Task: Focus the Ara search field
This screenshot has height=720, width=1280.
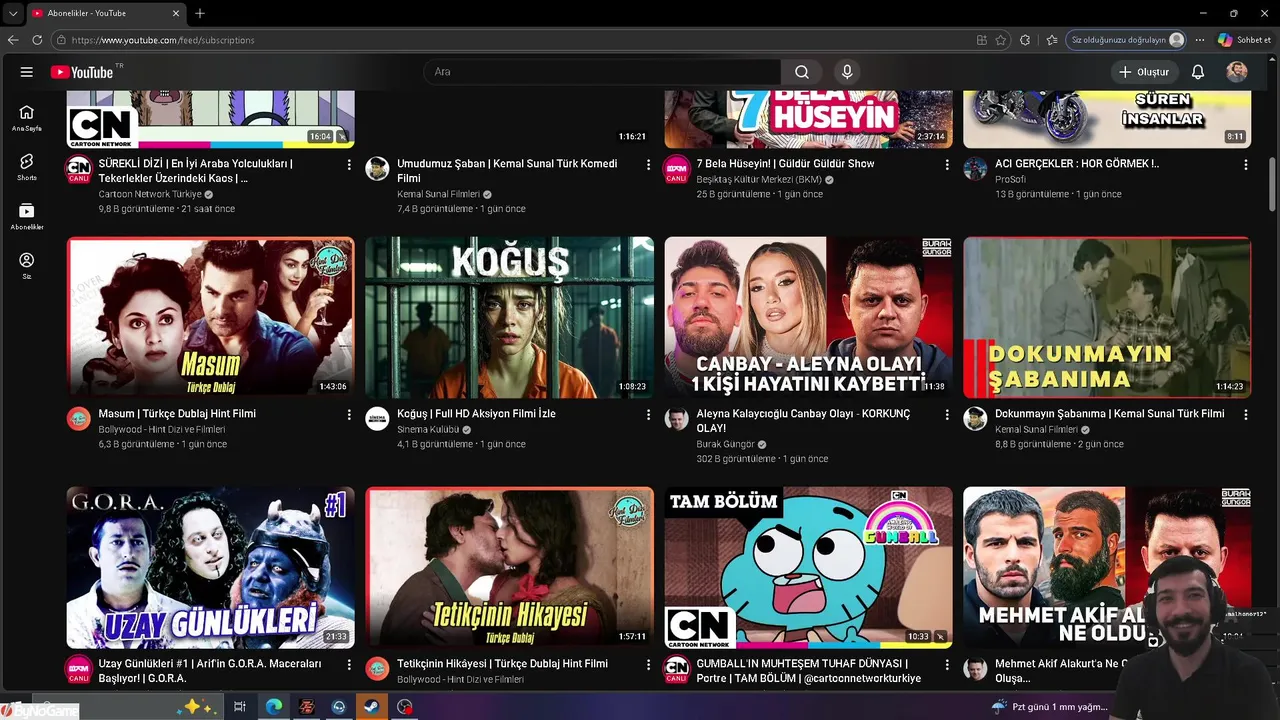Action: (x=602, y=72)
